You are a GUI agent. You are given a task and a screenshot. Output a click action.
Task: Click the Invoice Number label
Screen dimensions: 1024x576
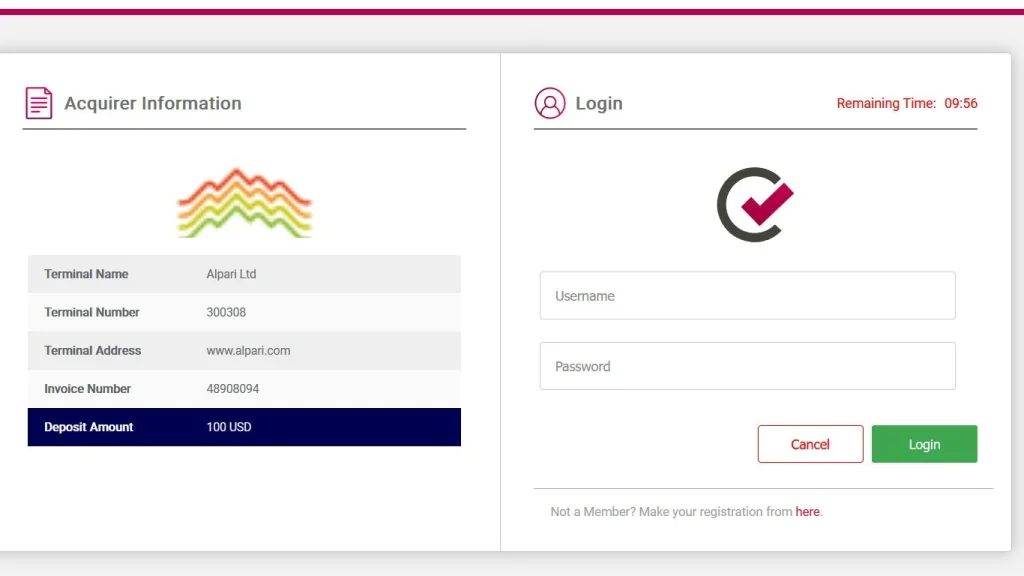88,389
